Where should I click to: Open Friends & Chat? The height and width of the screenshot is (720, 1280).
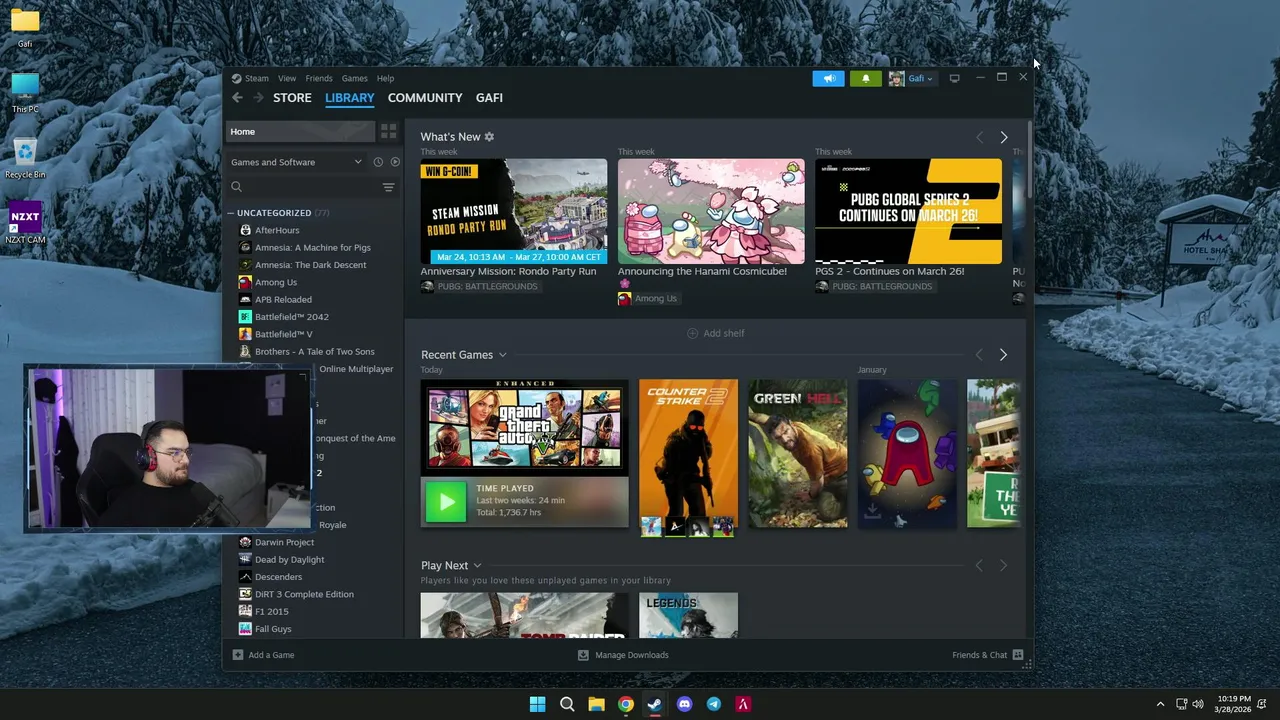click(x=980, y=655)
